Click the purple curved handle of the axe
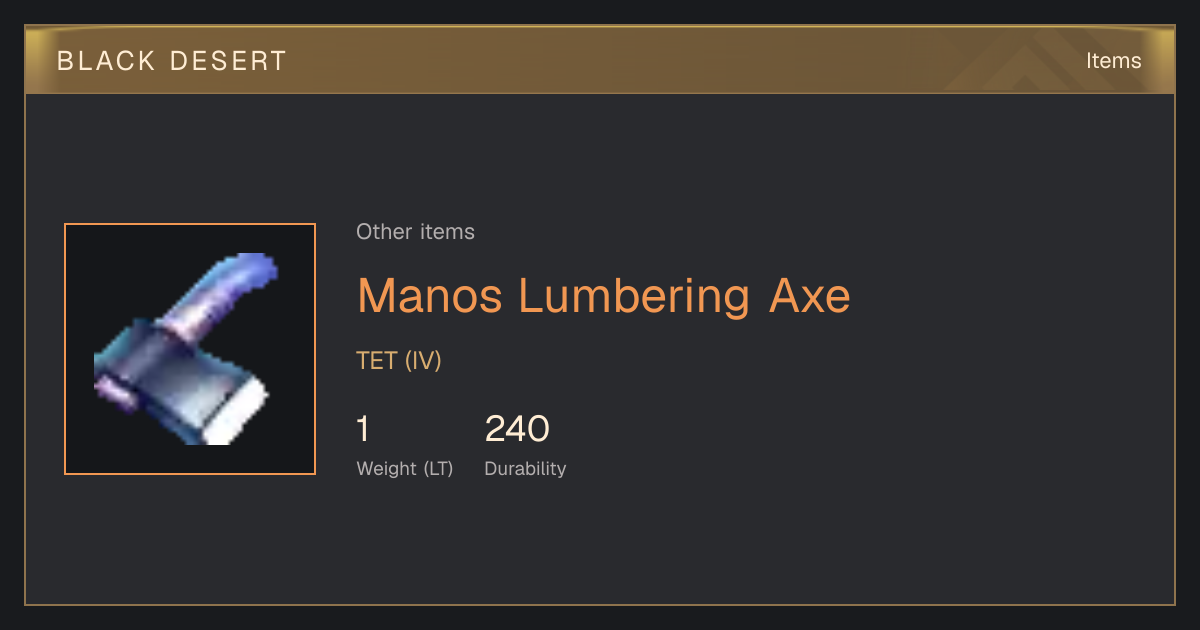 (x=229, y=291)
